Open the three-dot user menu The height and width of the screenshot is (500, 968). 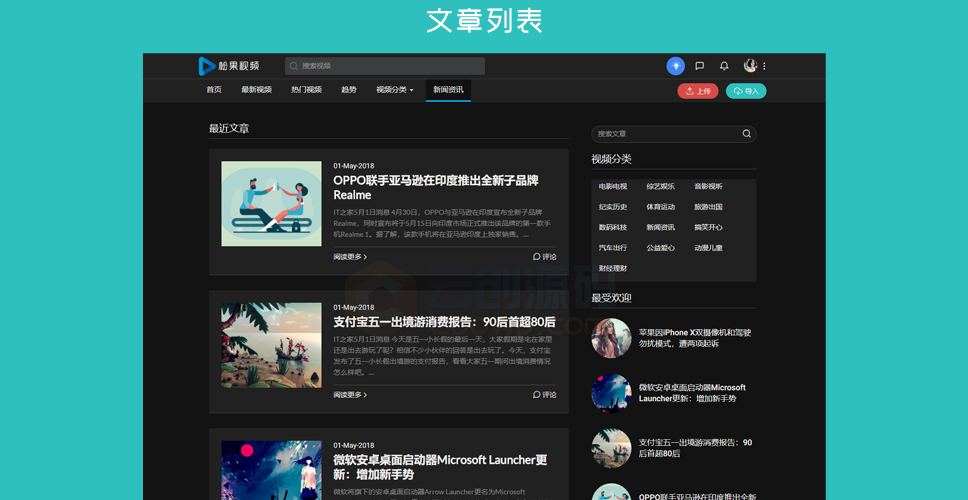coord(764,66)
